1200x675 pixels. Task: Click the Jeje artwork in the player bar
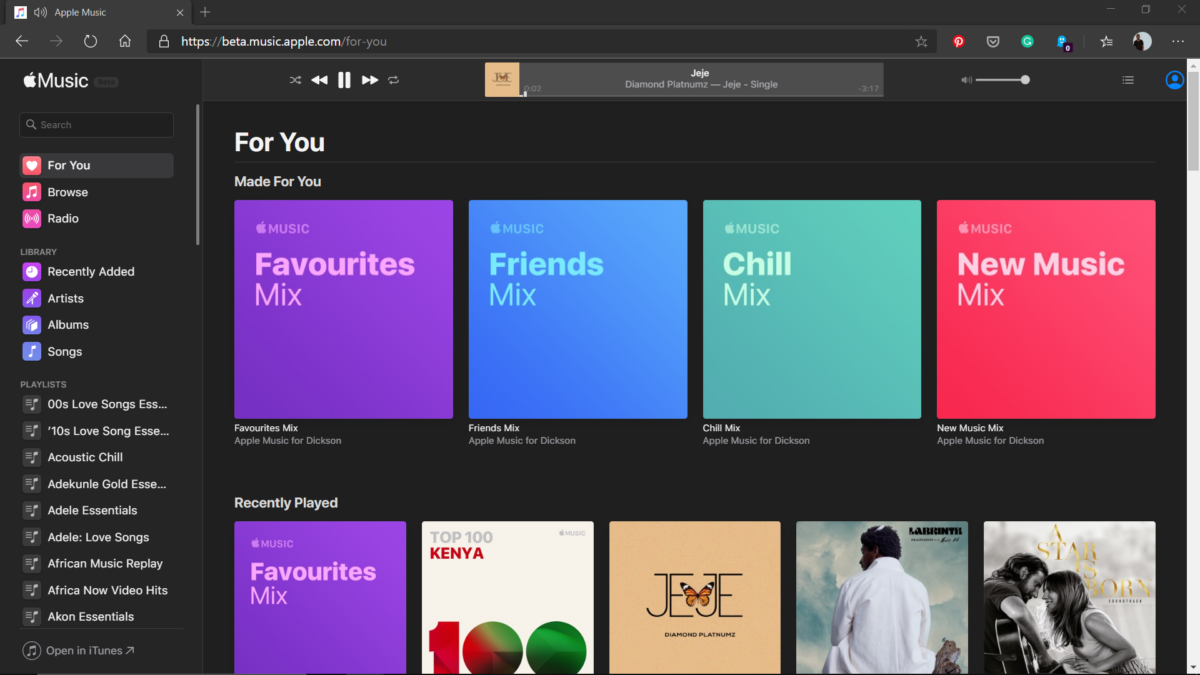coord(502,80)
